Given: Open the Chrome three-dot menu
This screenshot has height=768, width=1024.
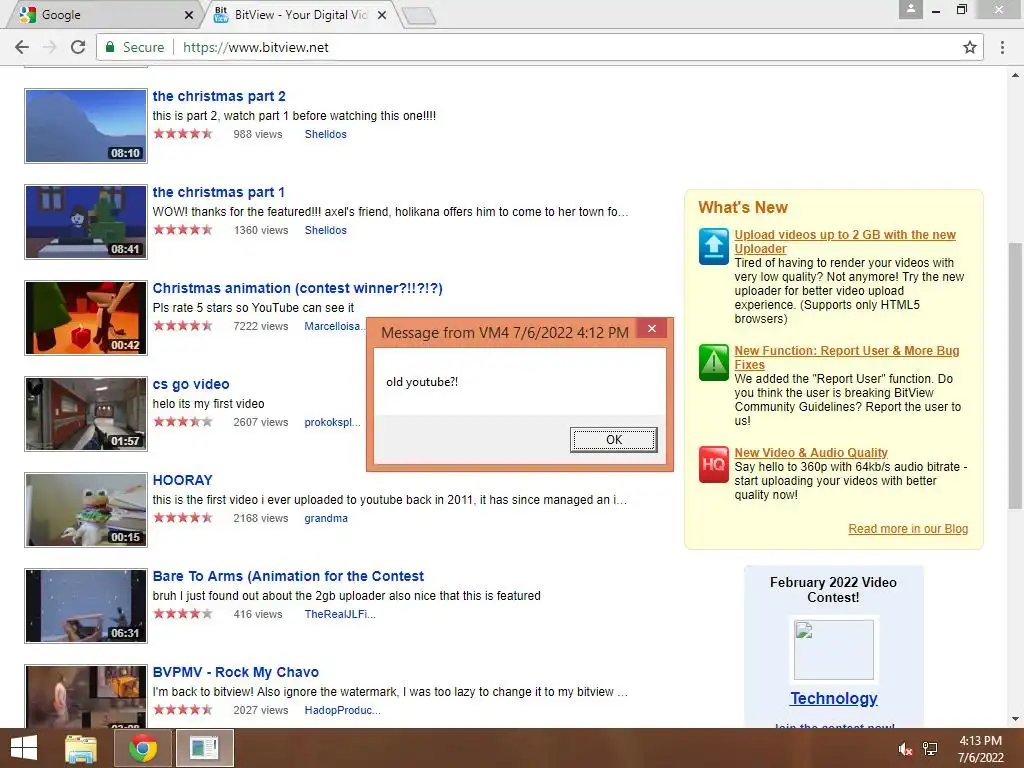Looking at the screenshot, I should (1002, 47).
